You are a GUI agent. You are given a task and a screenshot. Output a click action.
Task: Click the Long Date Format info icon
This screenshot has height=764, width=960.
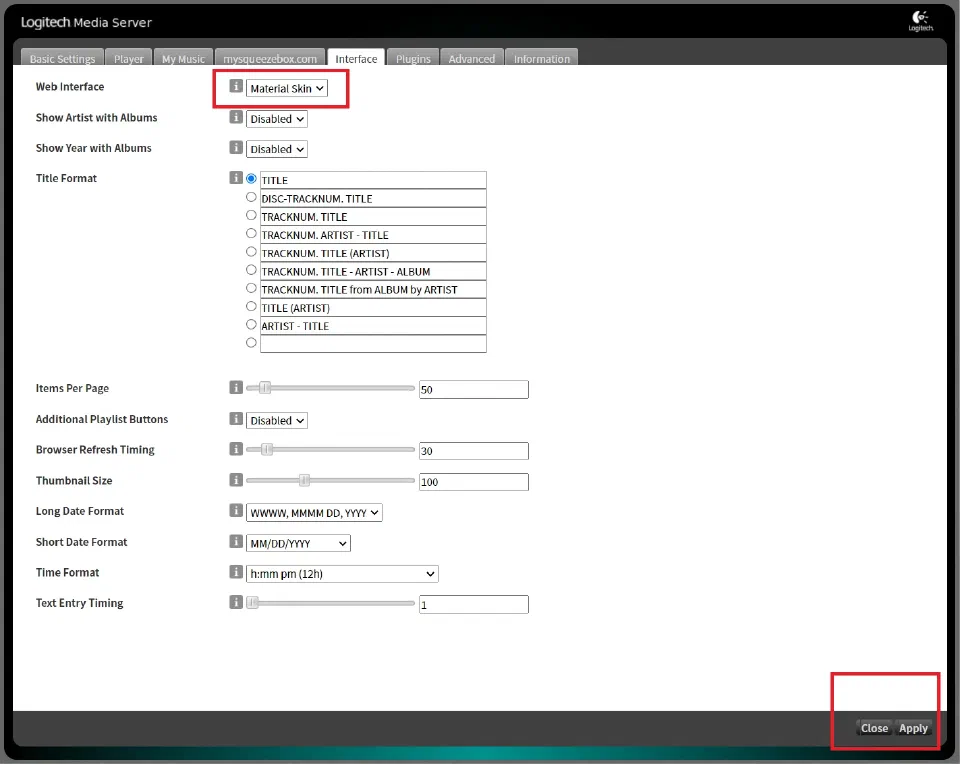[x=236, y=511]
